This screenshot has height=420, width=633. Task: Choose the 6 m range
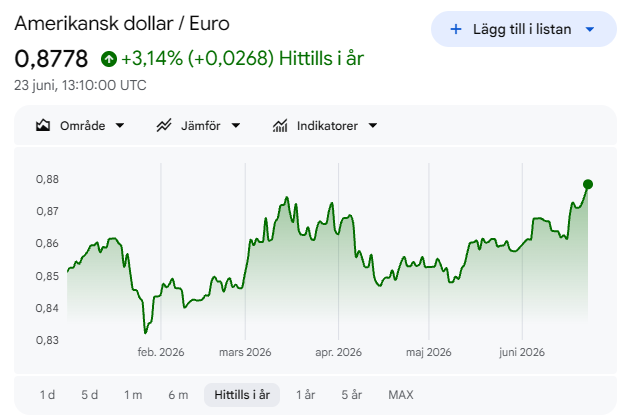point(178,395)
